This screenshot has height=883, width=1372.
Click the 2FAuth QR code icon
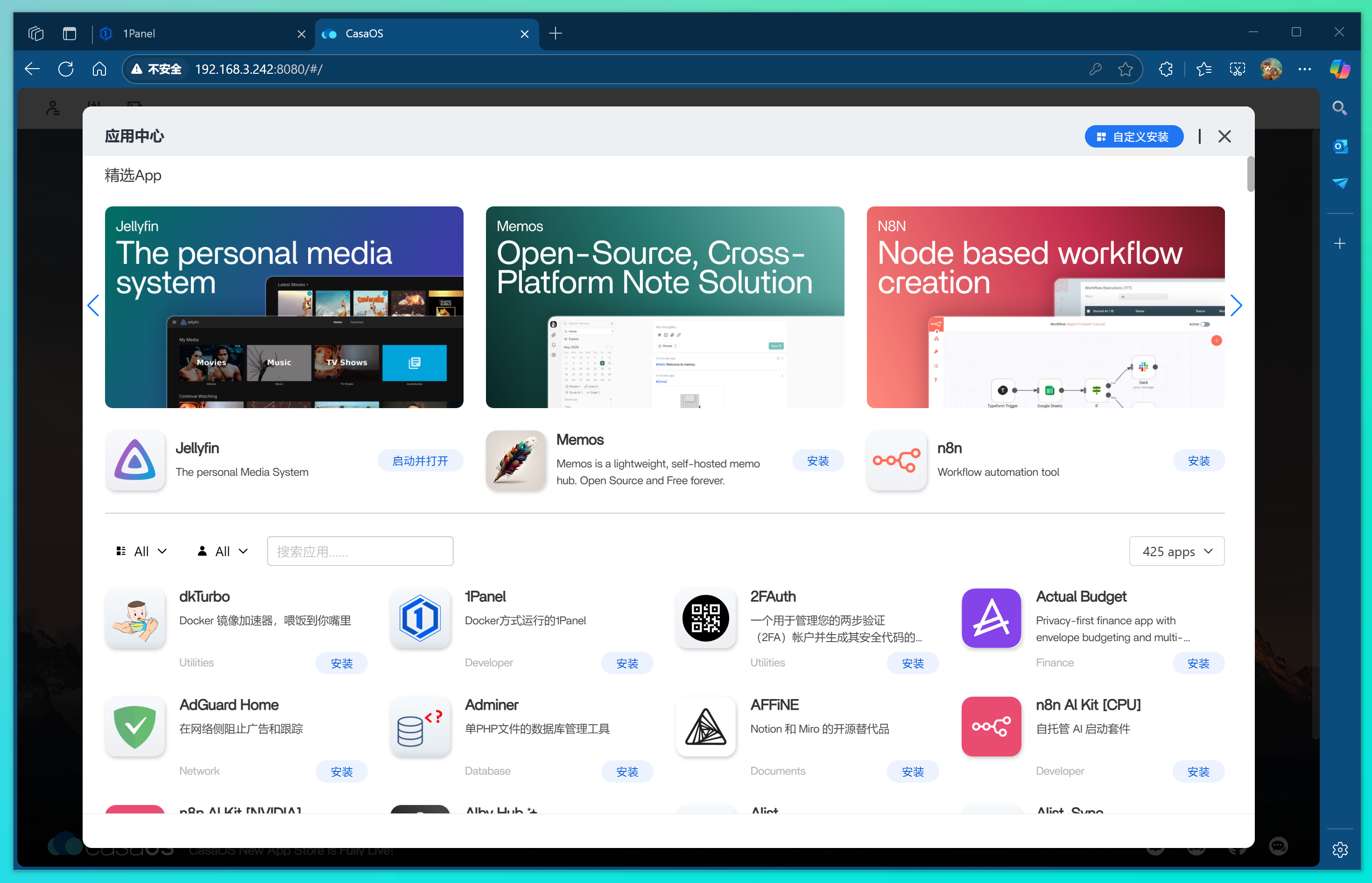pos(705,618)
